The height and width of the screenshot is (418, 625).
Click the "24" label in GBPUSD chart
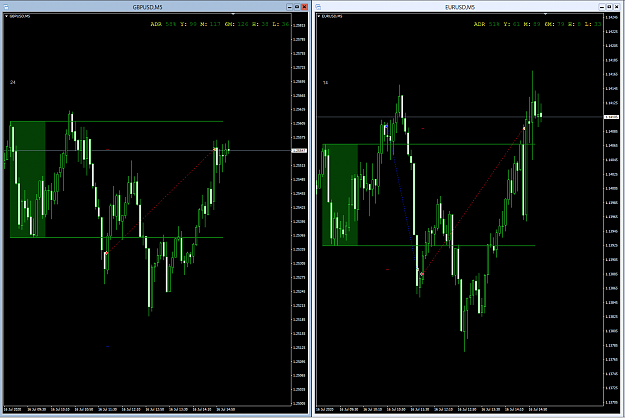pos(13,82)
